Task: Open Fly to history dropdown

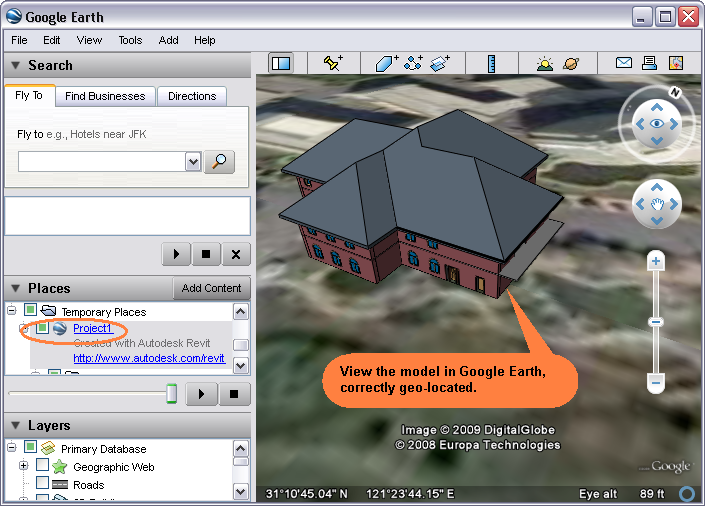Action: 193,161
